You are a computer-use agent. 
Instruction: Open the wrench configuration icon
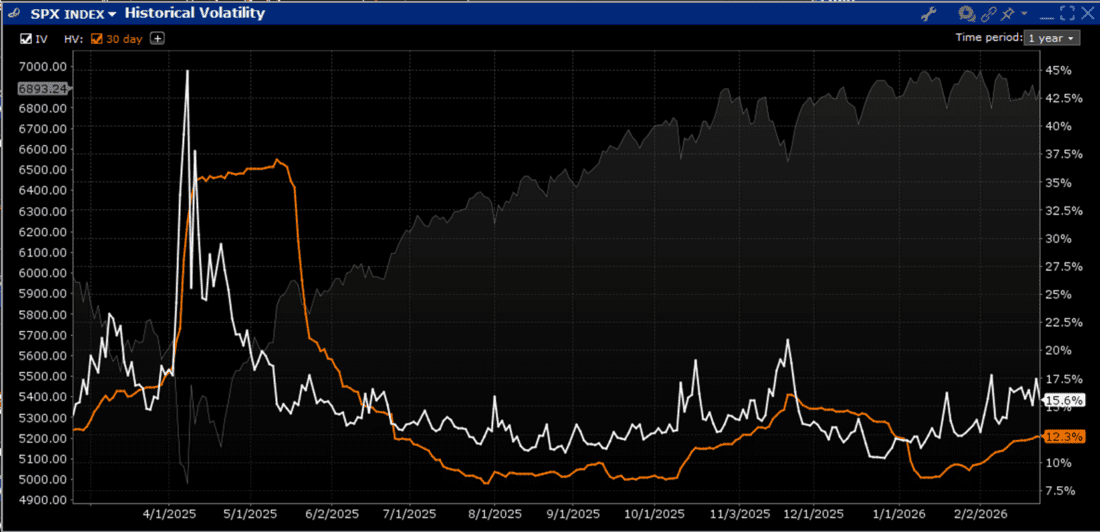[x=931, y=13]
